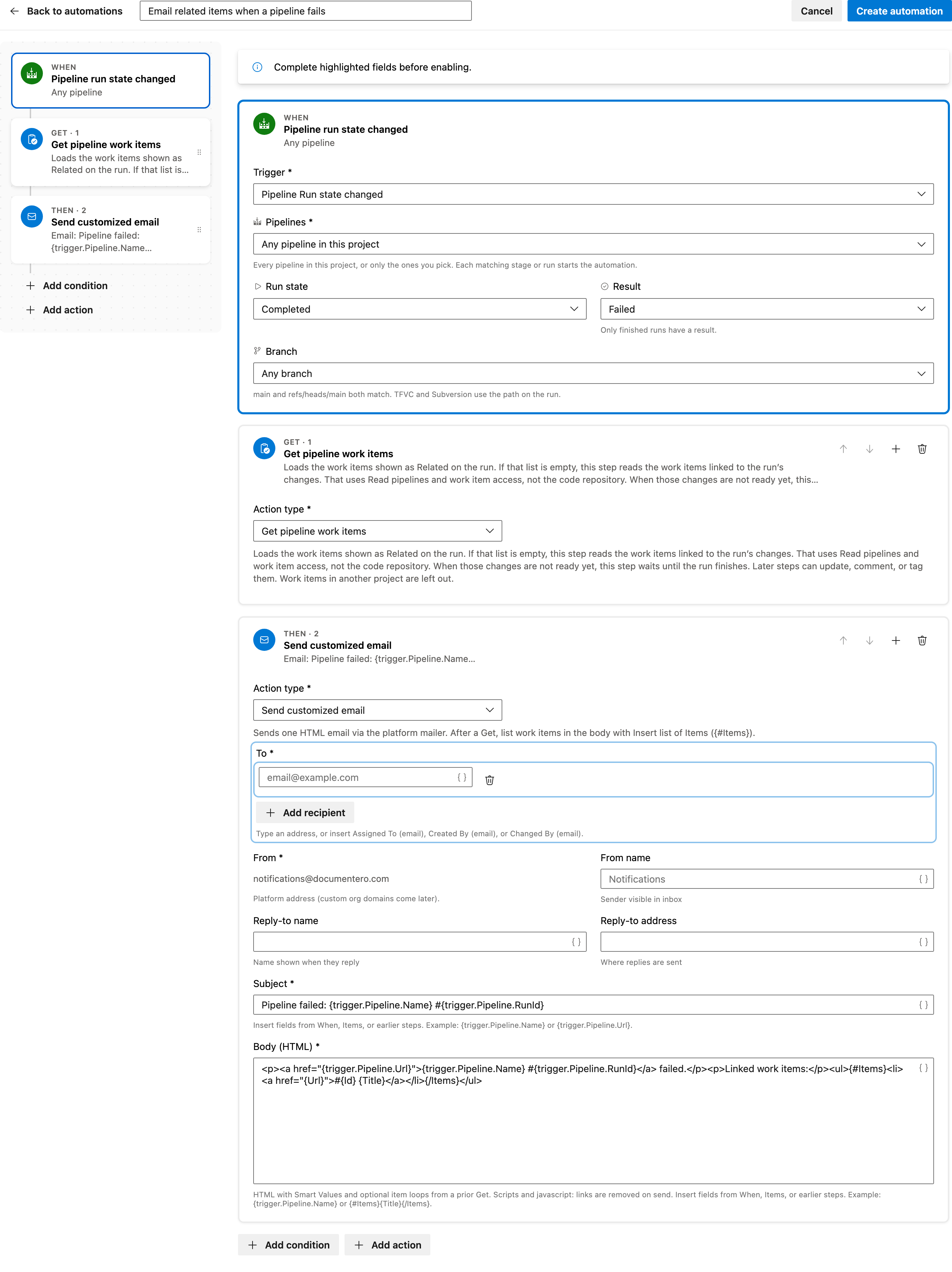Move Send customized email step up
Viewport: 952px width, 1272px height.
(843, 640)
